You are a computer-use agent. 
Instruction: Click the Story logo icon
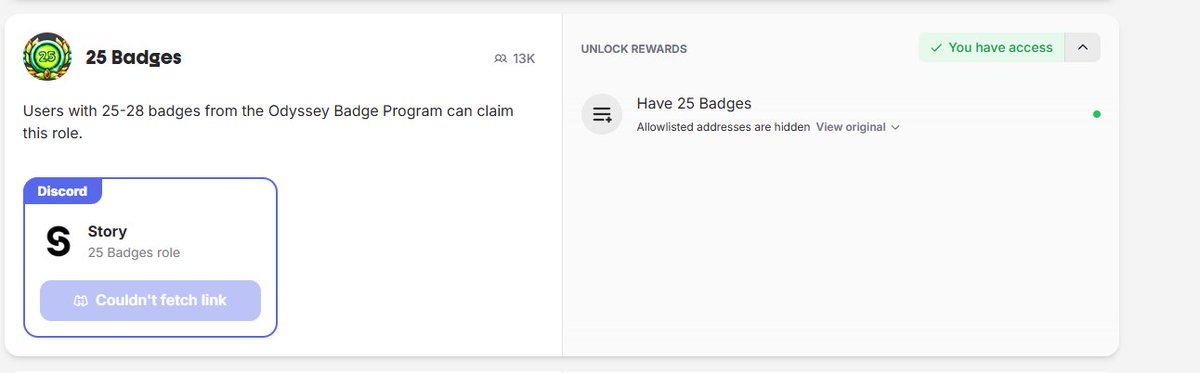59,241
